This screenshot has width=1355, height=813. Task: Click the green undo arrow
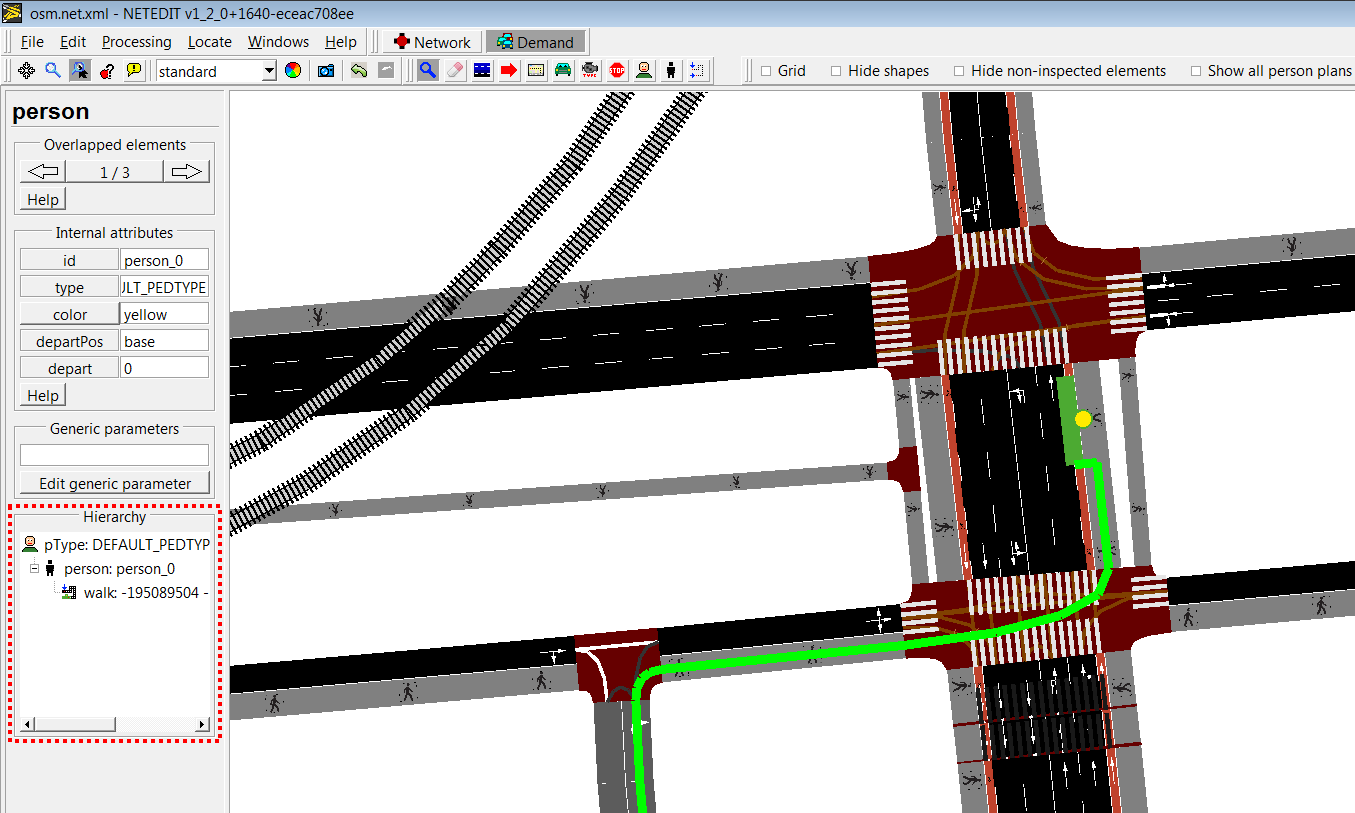click(x=358, y=71)
